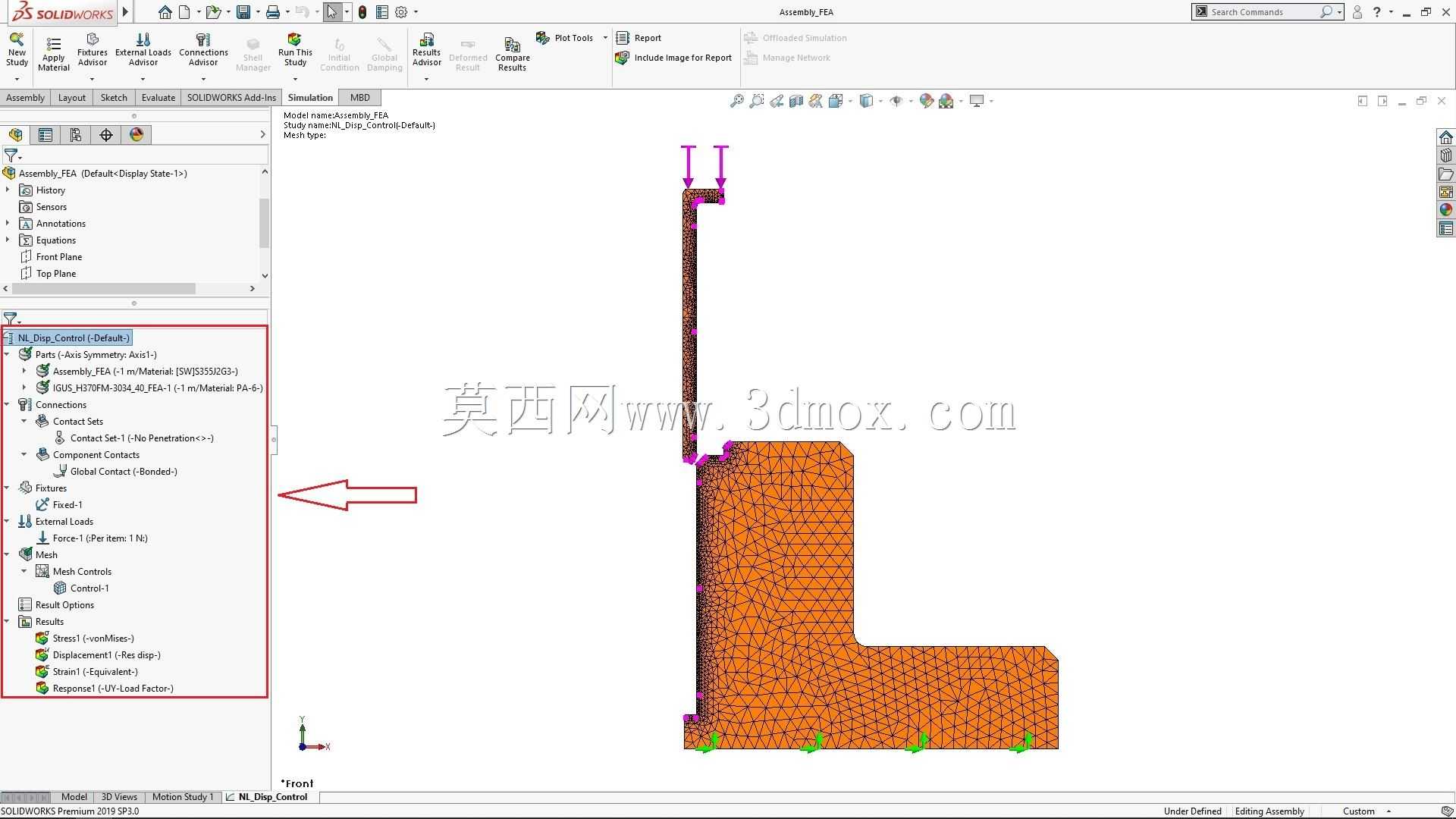This screenshot has height=819, width=1456.
Task: Collapse the Contact Sets node
Action: click(24, 421)
